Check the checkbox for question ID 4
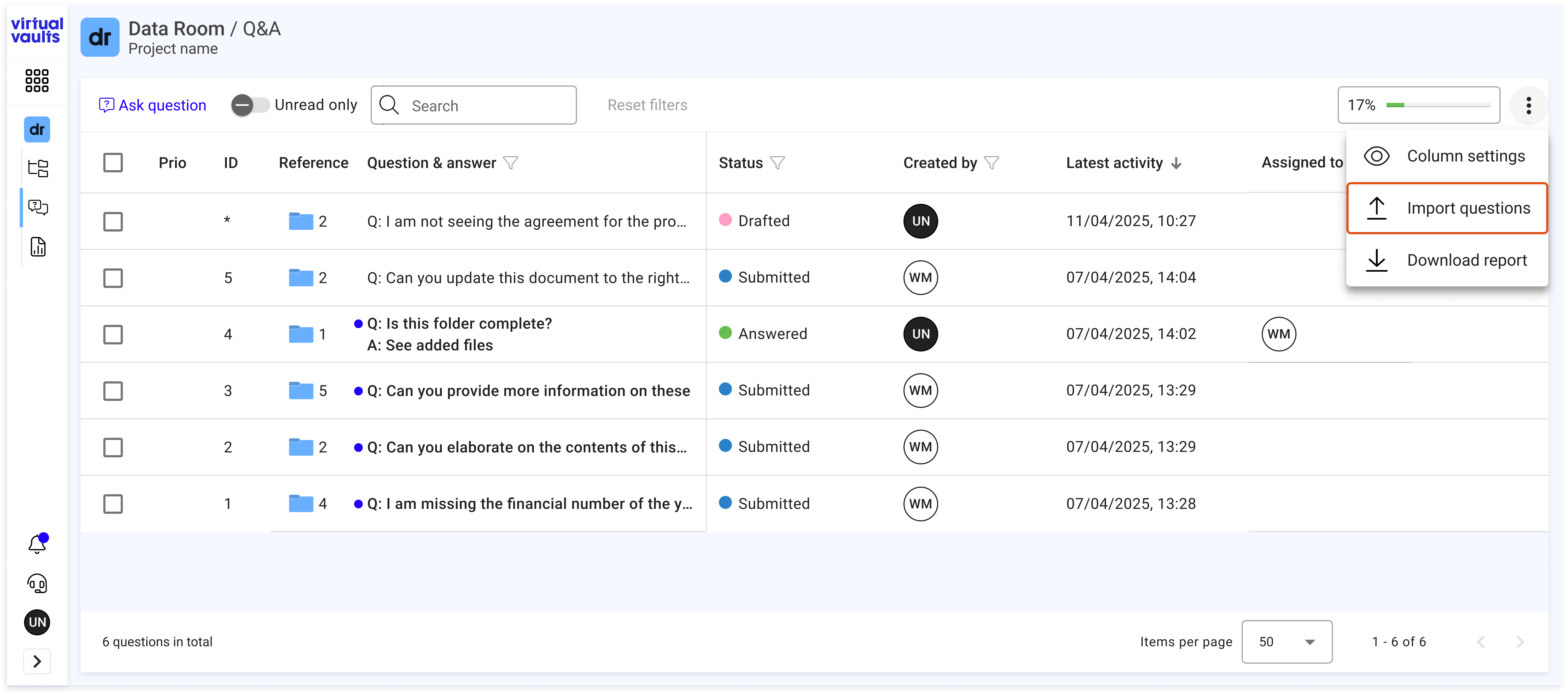Screen dimensions: 1568x694 (x=113, y=335)
